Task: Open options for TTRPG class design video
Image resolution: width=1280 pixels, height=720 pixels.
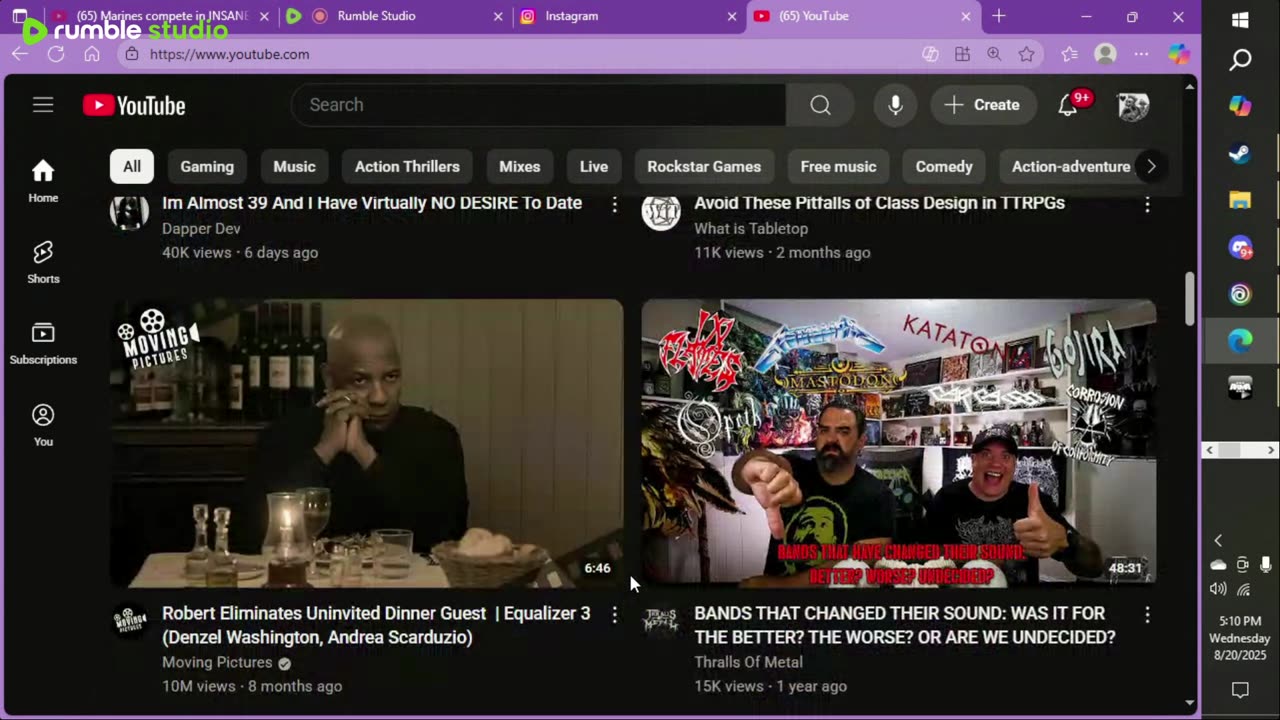Action: (1147, 204)
